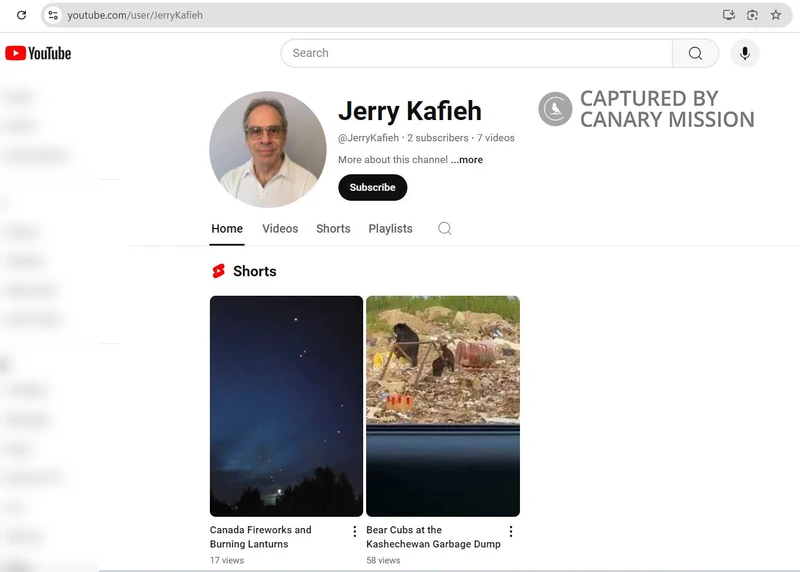Switch to the Shorts tab
Image resolution: width=800 pixels, height=572 pixels.
pos(333,229)
